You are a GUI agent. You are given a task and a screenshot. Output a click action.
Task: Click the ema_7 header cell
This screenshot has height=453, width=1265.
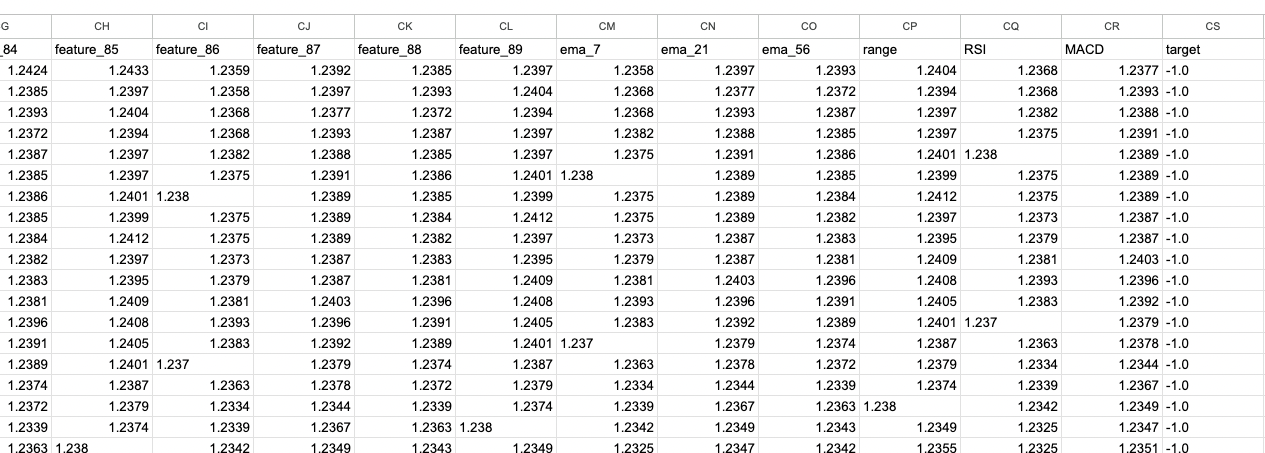tap(607, 48)
